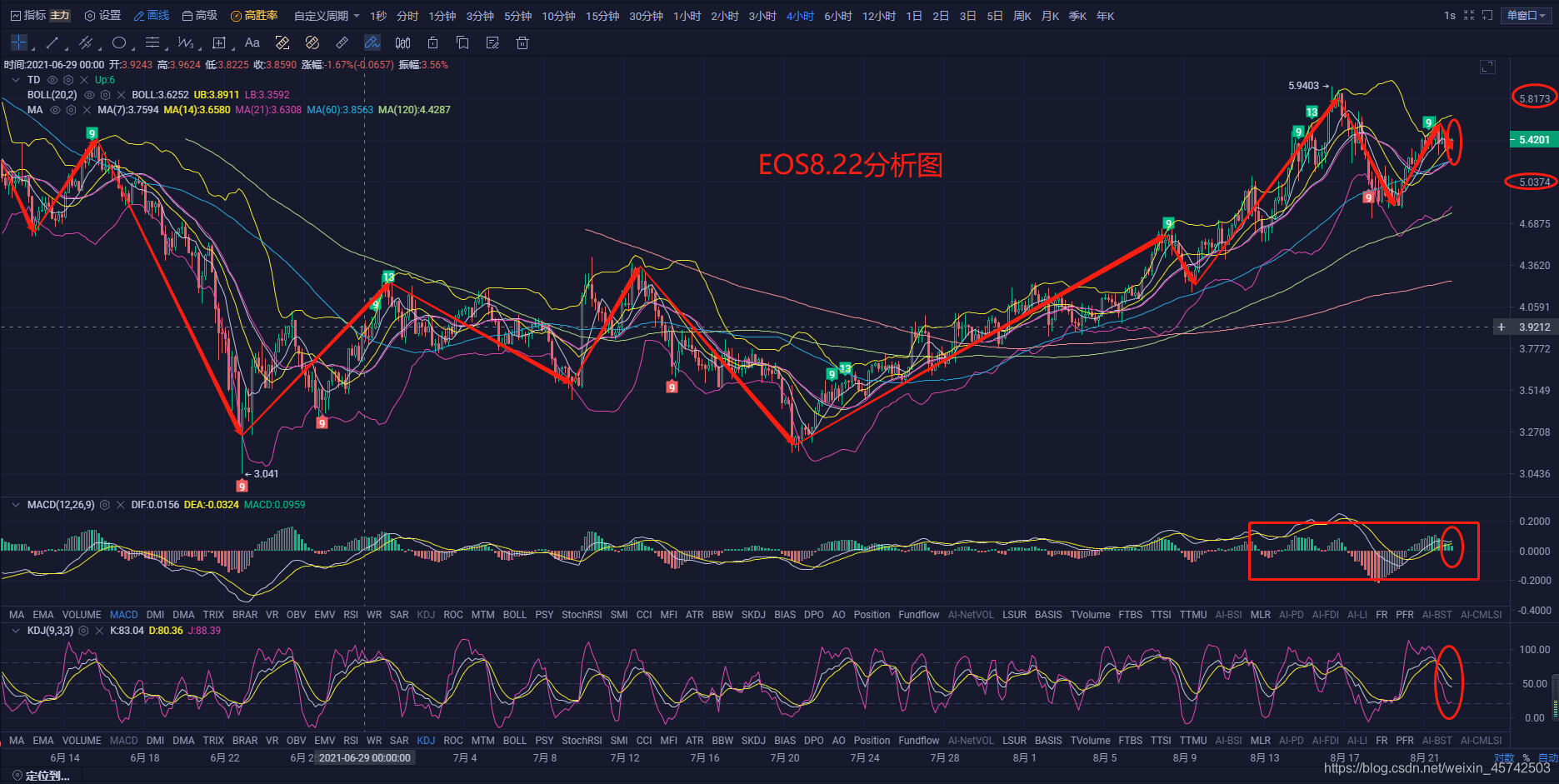The height and width of the screenshot is (784, 1559).
Task: Open the 单窗口 window layout dropdown
Action: [1527, 16]
